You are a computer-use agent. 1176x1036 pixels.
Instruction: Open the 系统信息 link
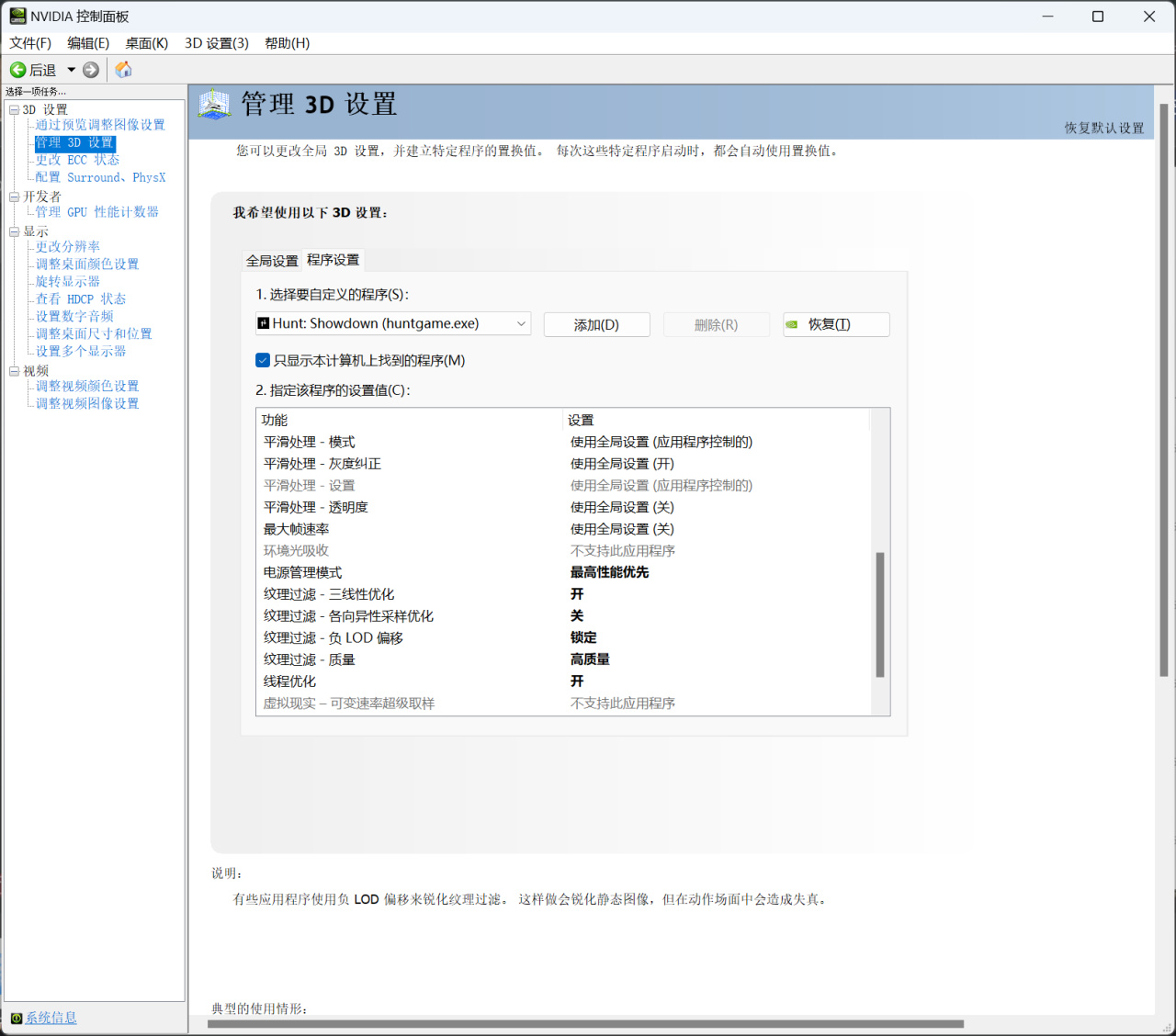tap(51, 1019)
